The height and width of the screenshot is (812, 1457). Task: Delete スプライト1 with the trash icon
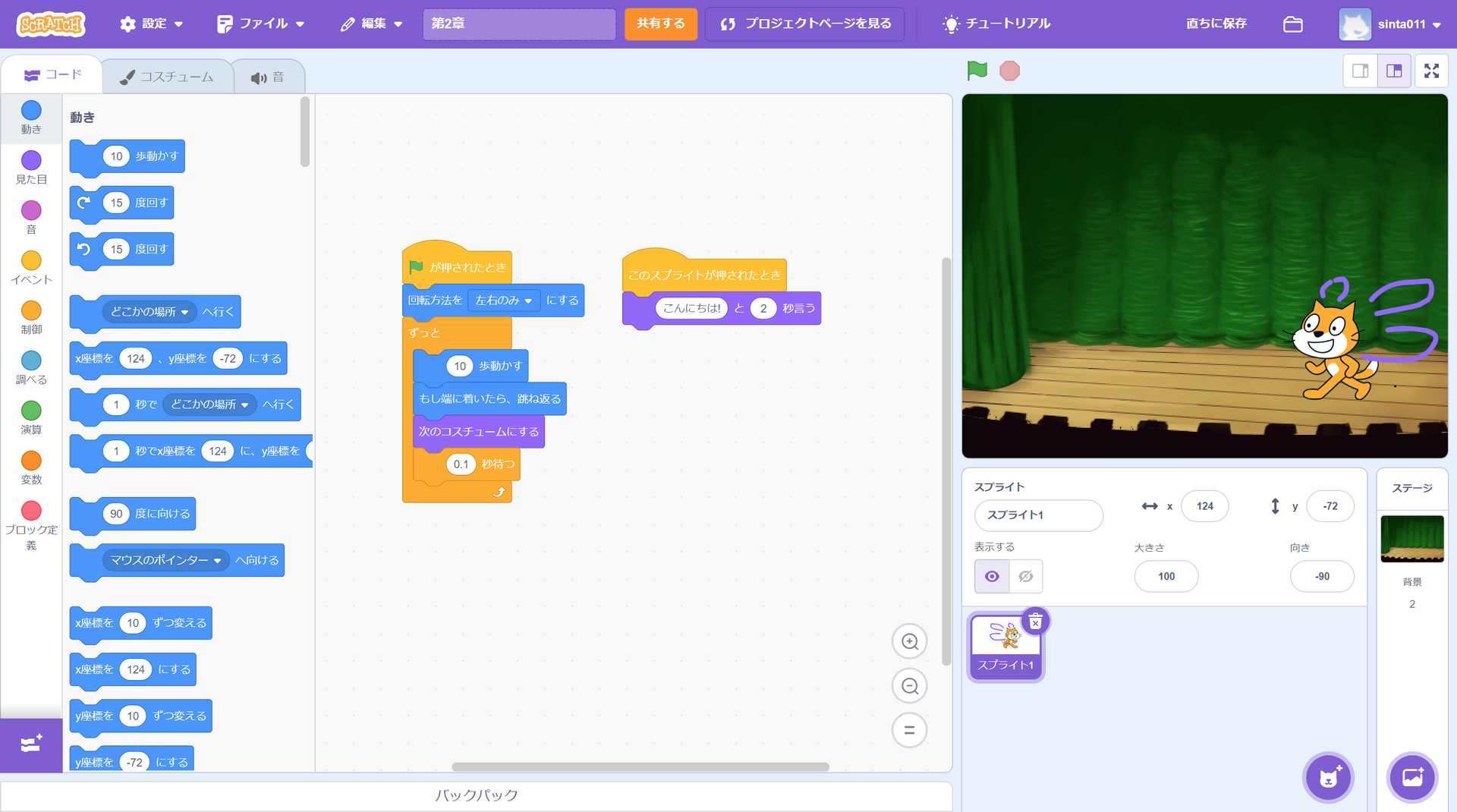point(1035,622)
